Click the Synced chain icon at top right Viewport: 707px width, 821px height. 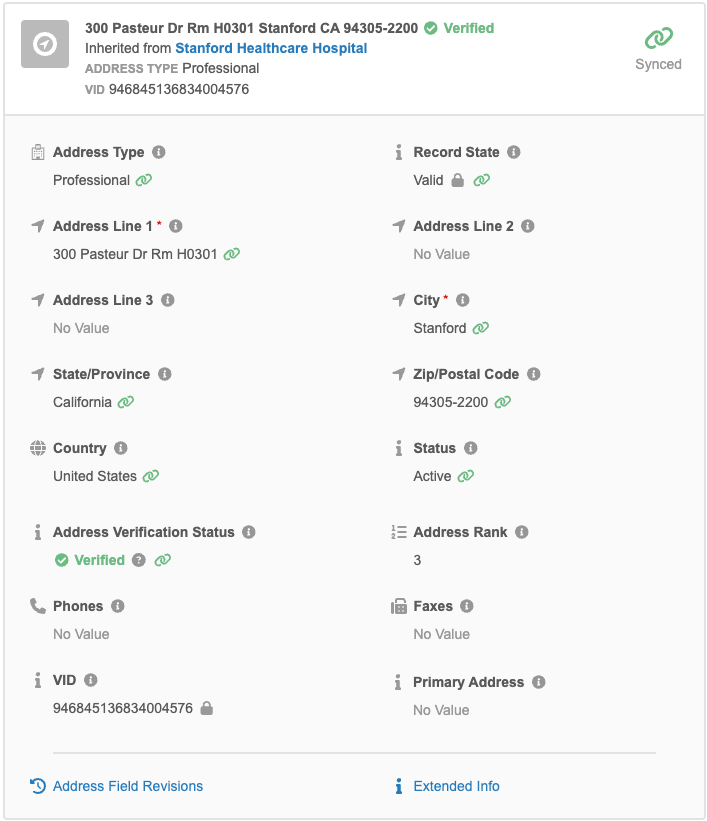[x=658, y=38]
